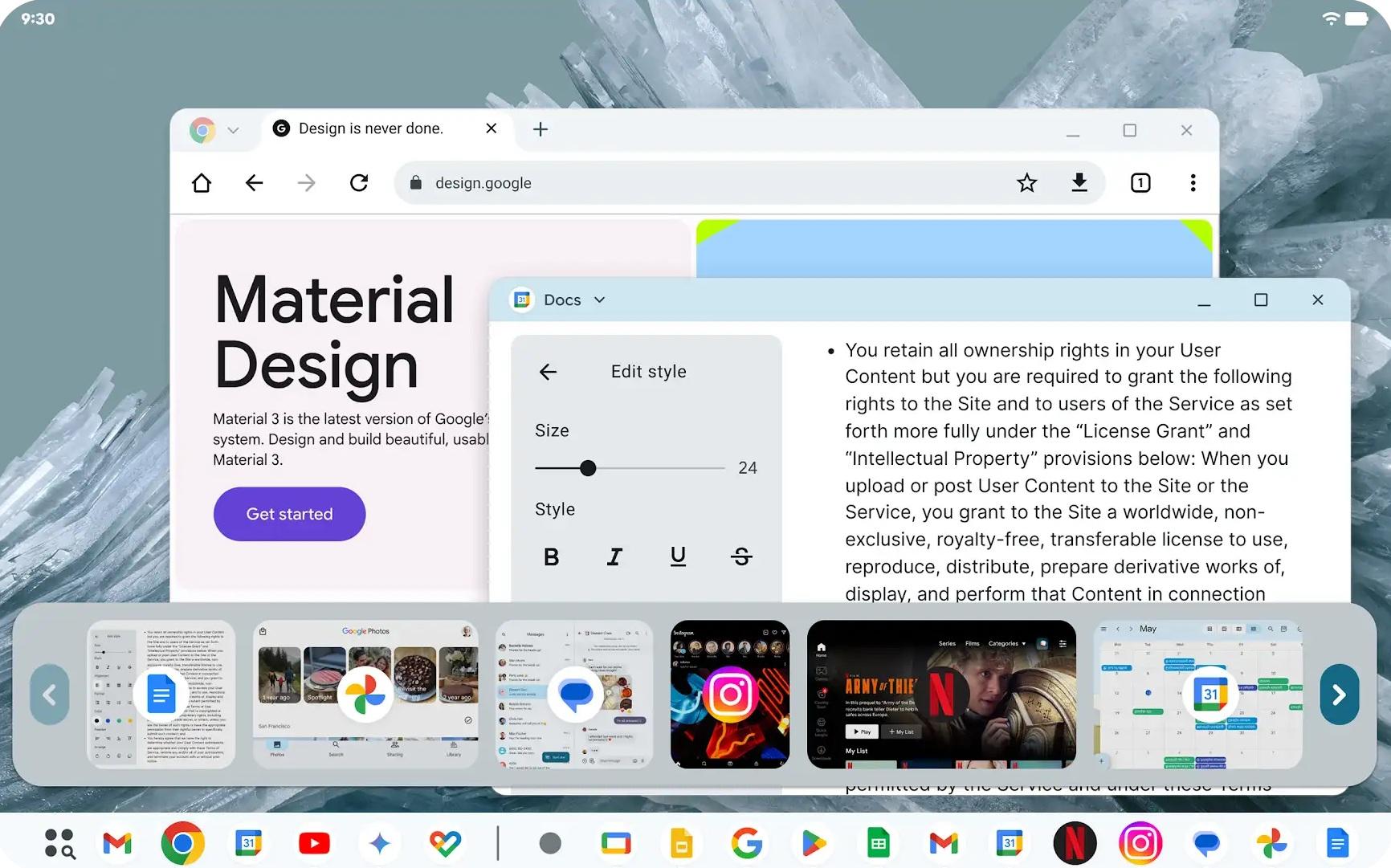
Task: Adjust the font Size slider handle
Action: click(x=588, y=468)
